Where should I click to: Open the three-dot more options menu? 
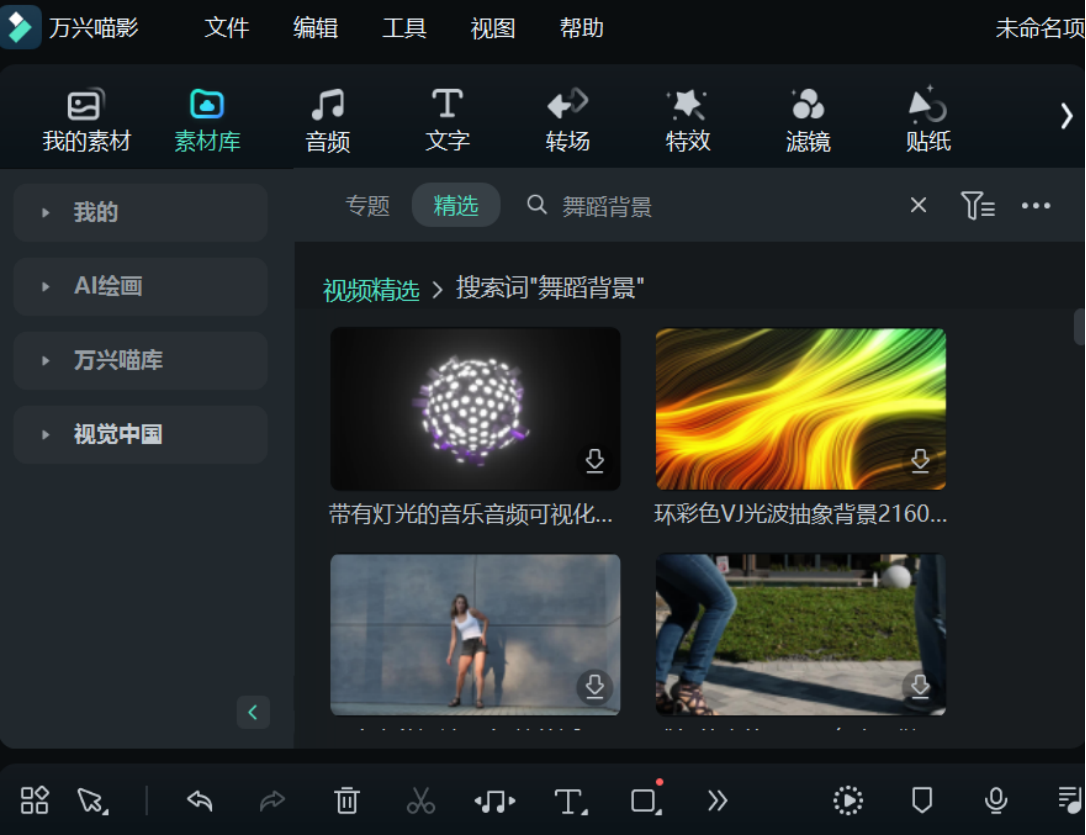[x=1036, y=206]
